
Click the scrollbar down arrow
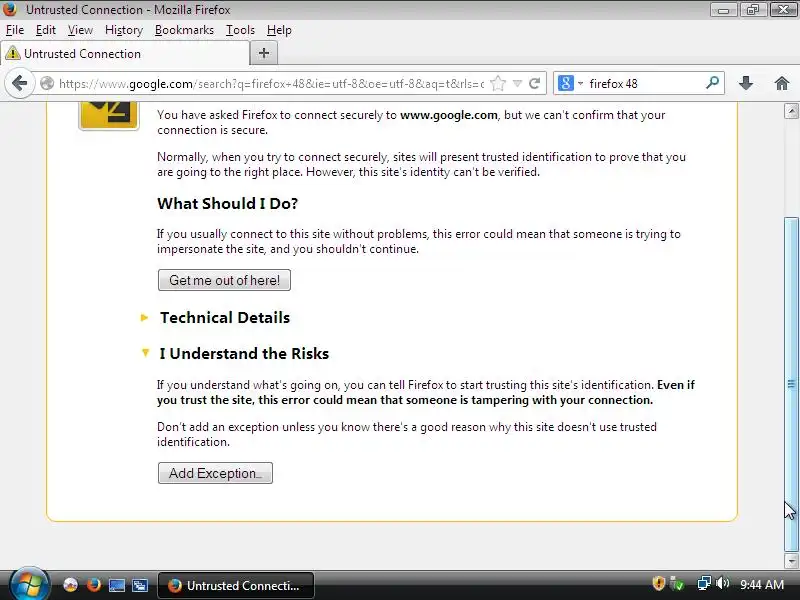coord(791,561)
